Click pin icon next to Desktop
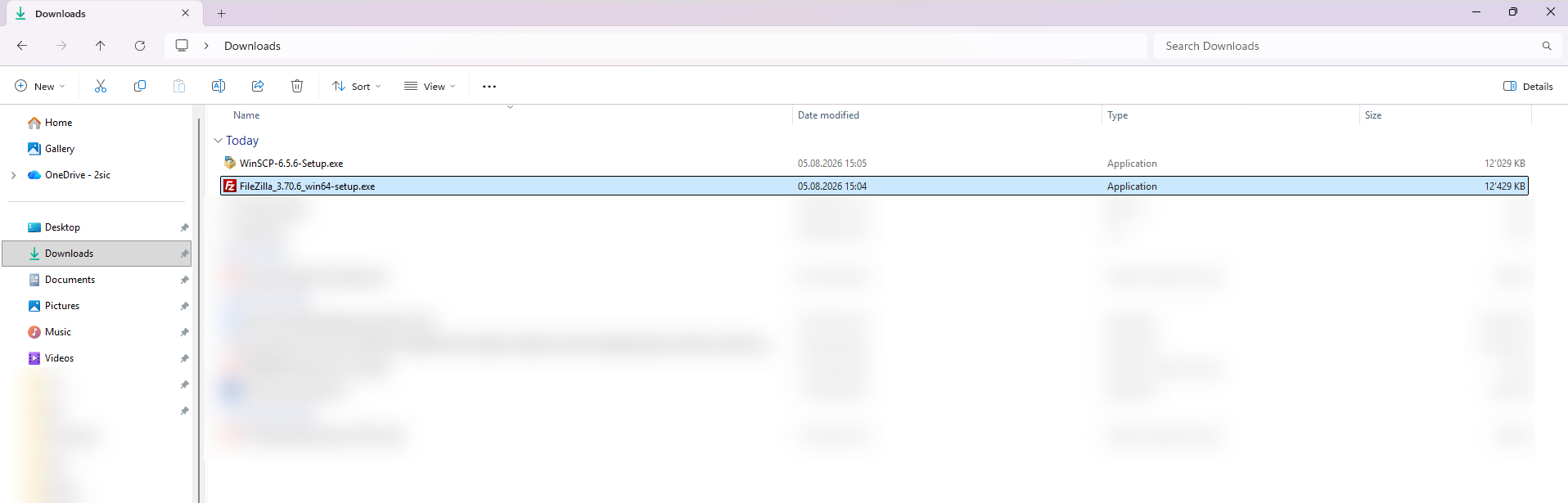The width and height of the screenshot is (1568, 503). pyautogui.click(x=184, y=227)
